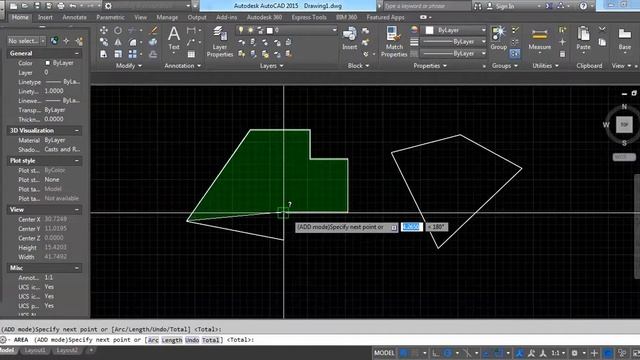Expand the Block panel dropdown
Viewport: 640px width, 360px height.
click(x=358, y=66)
